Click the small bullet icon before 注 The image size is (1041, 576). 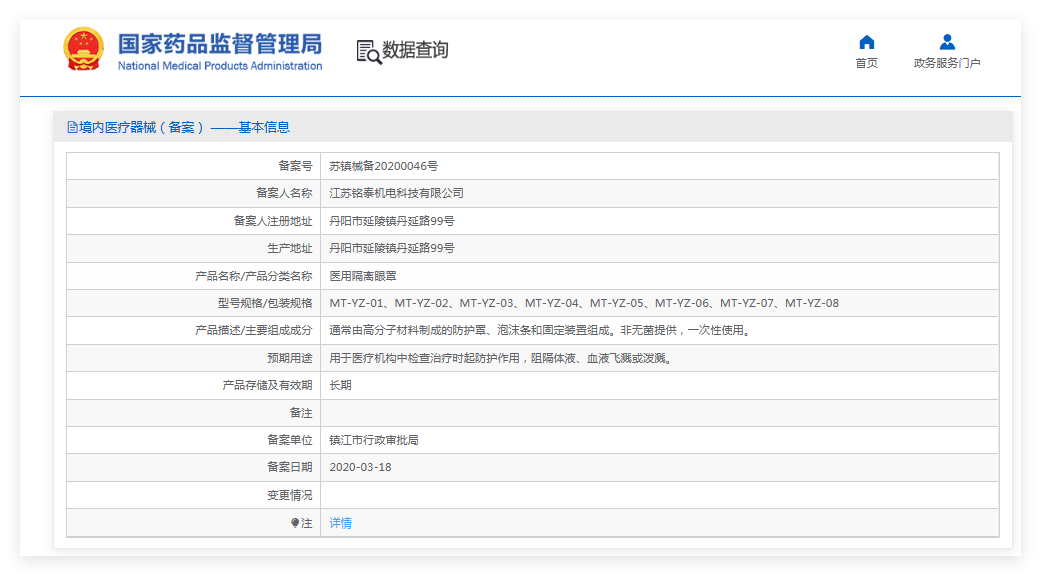point(295,523)
